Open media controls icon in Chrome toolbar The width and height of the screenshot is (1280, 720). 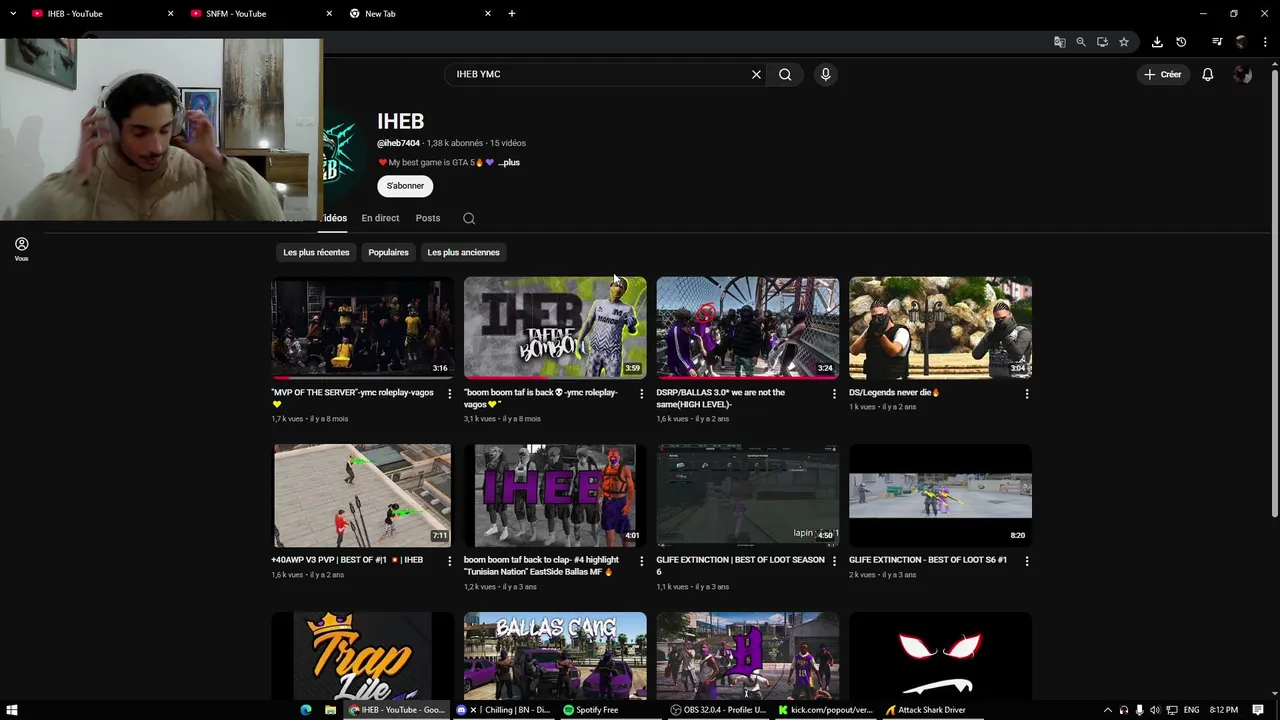point(1217,42)
